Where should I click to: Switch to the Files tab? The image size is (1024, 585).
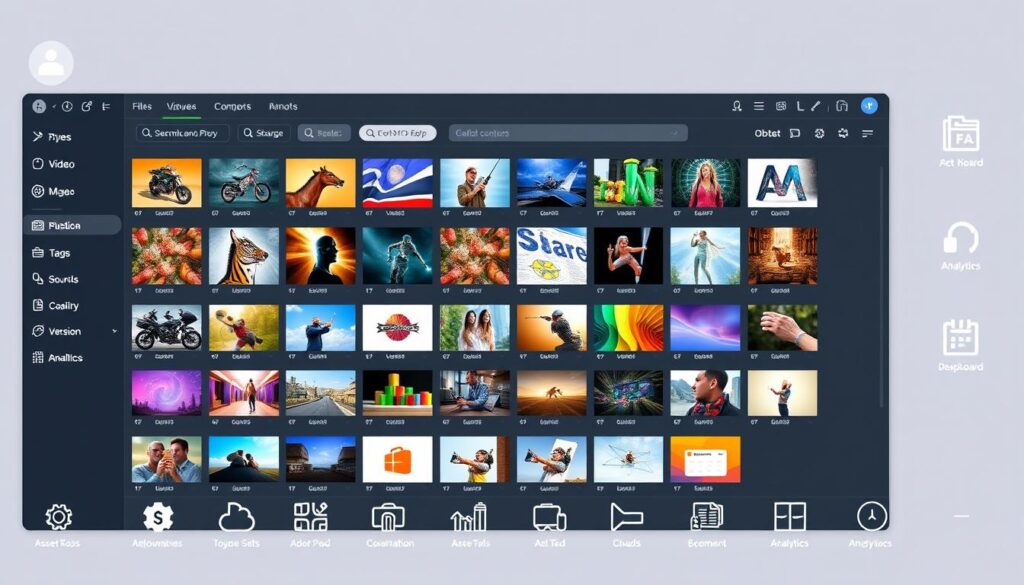click(142, 106)
